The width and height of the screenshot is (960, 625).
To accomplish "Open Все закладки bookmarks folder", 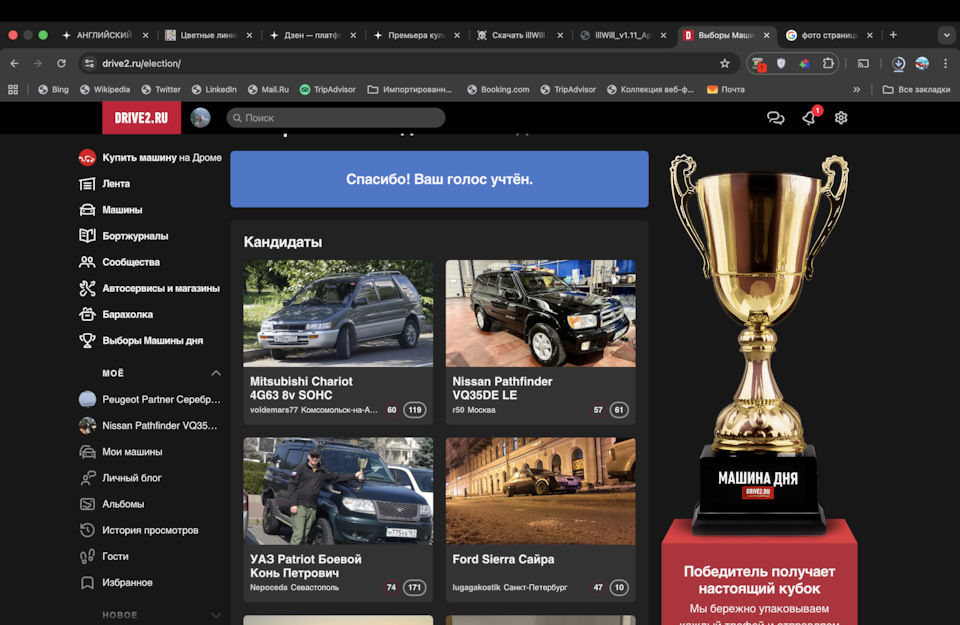I will click(917, 89).
